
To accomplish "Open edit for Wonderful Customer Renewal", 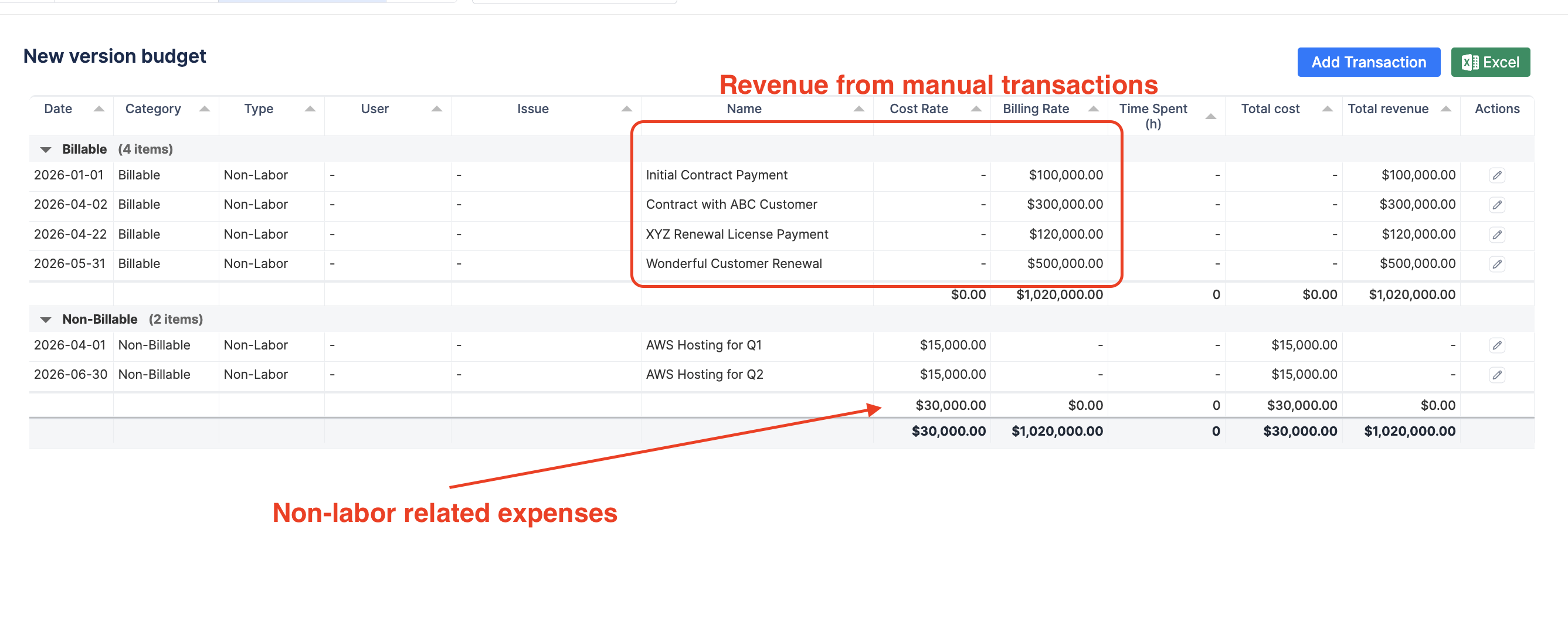I will coord(1497,264).
